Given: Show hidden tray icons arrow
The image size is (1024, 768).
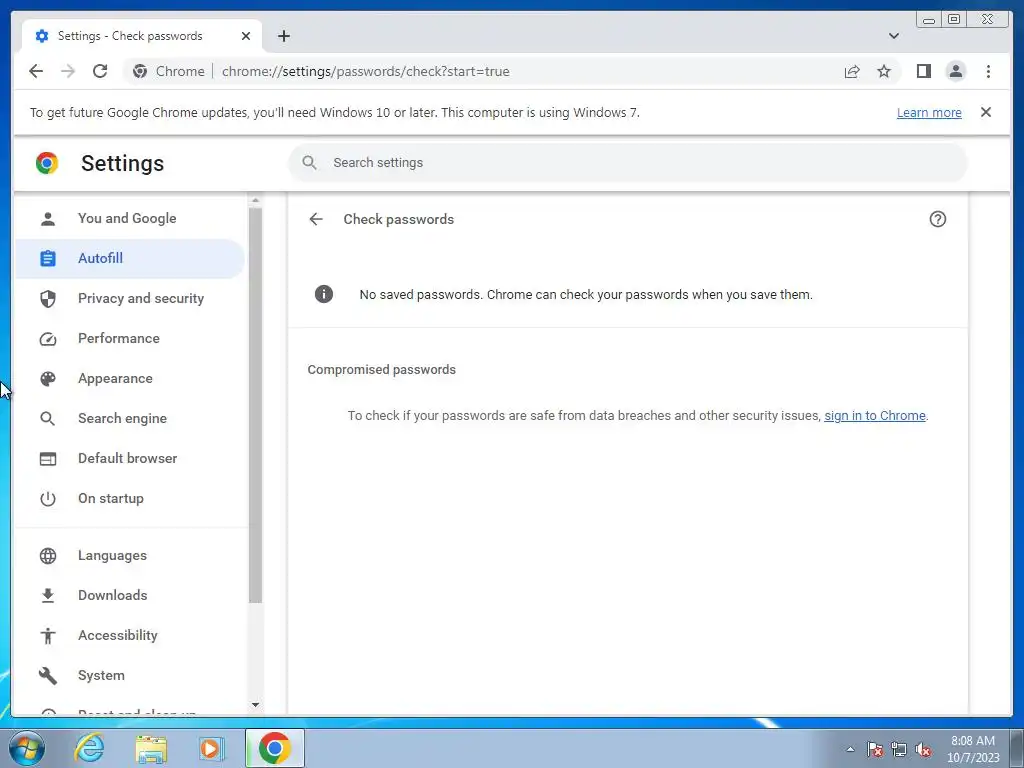Looking at the screenshot, I should pos(850,749).
